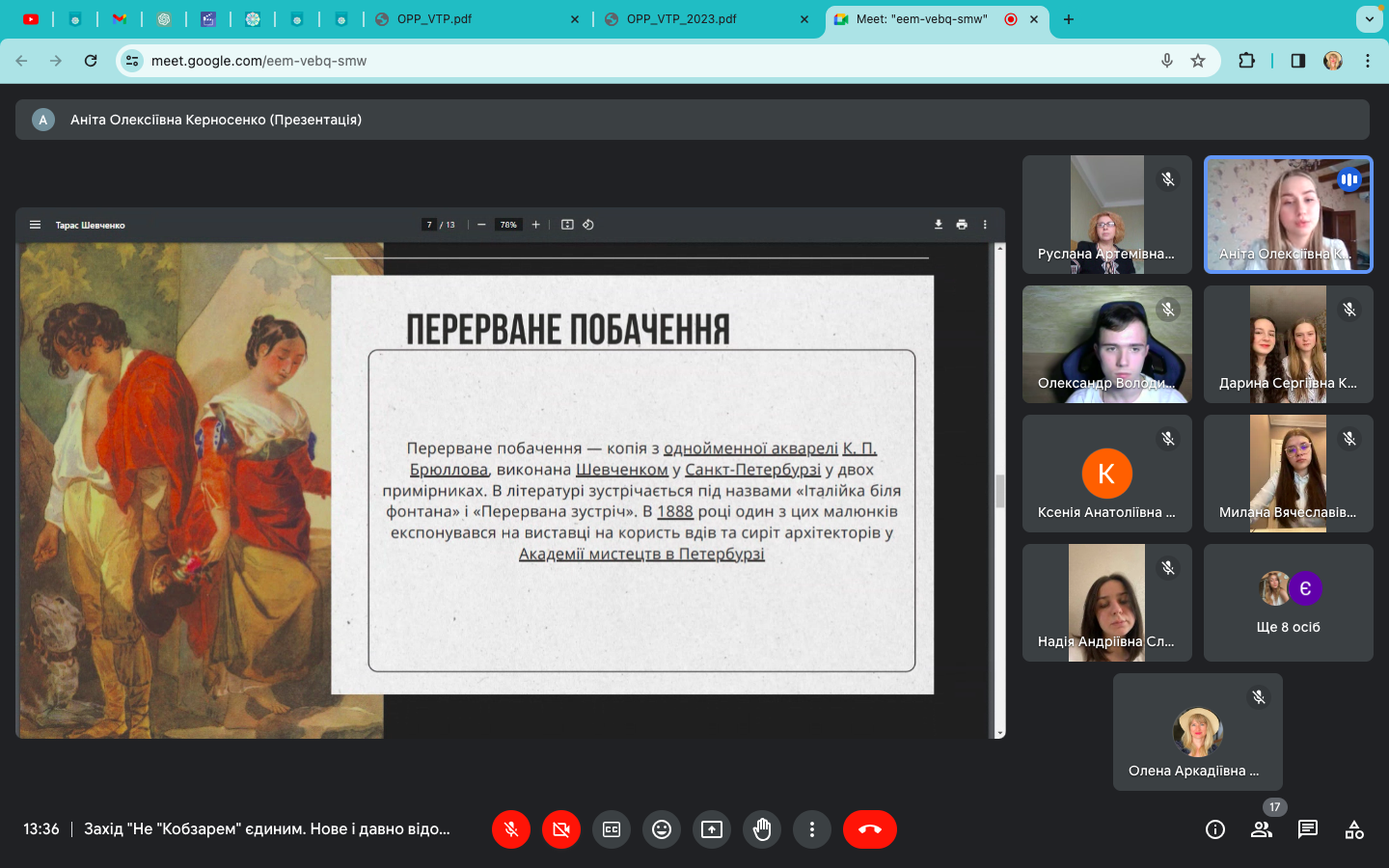Click the PDF viewer vertical scrollbar
This screenshot has width=1389, height=868.
(x=999, y=490)
